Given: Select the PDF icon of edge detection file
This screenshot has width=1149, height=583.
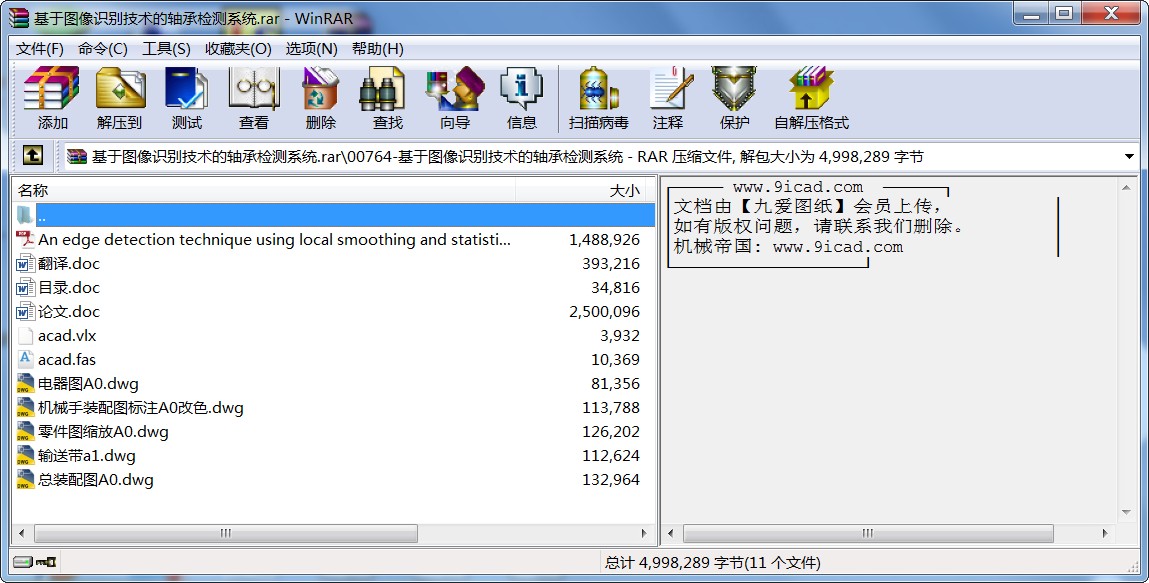Looking at the screenshot, I should point(25,239).
